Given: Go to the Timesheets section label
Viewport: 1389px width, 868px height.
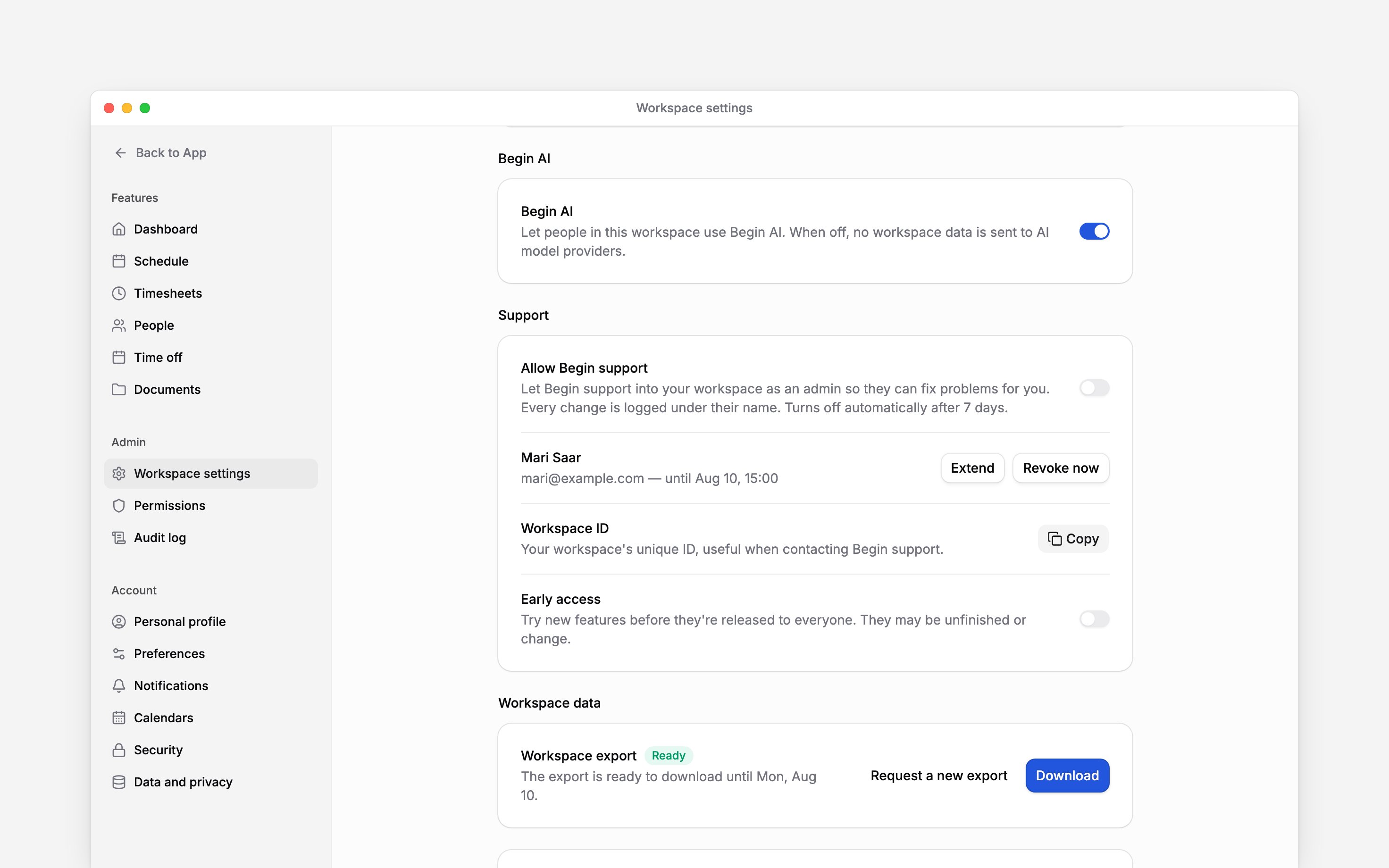Looking at the screenshot, I should [x=168, y=293].
